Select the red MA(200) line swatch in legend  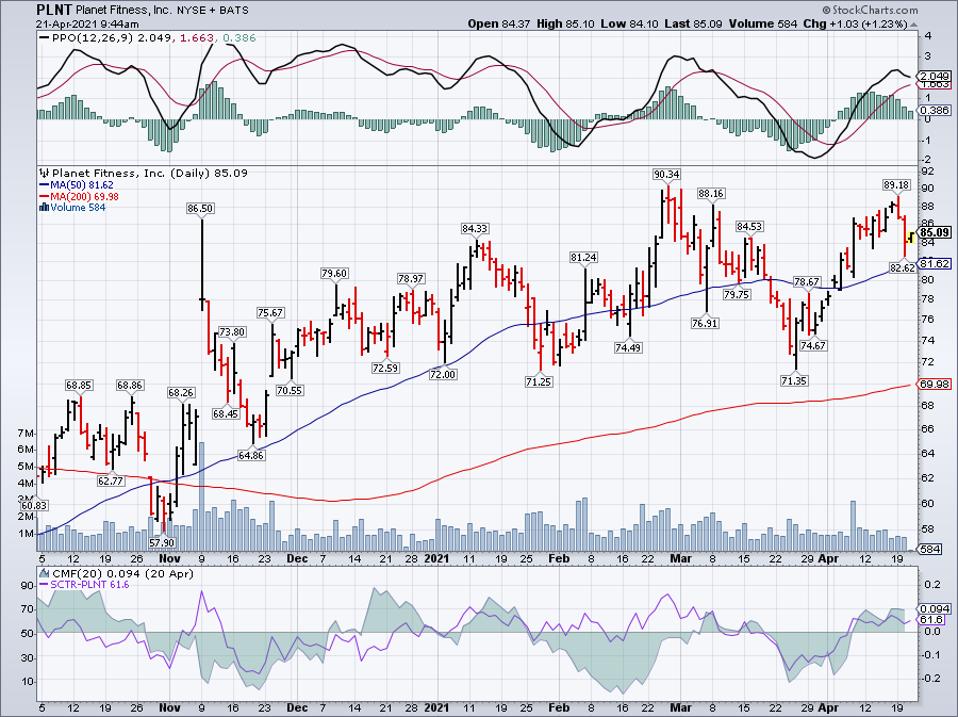click(45, 196)
